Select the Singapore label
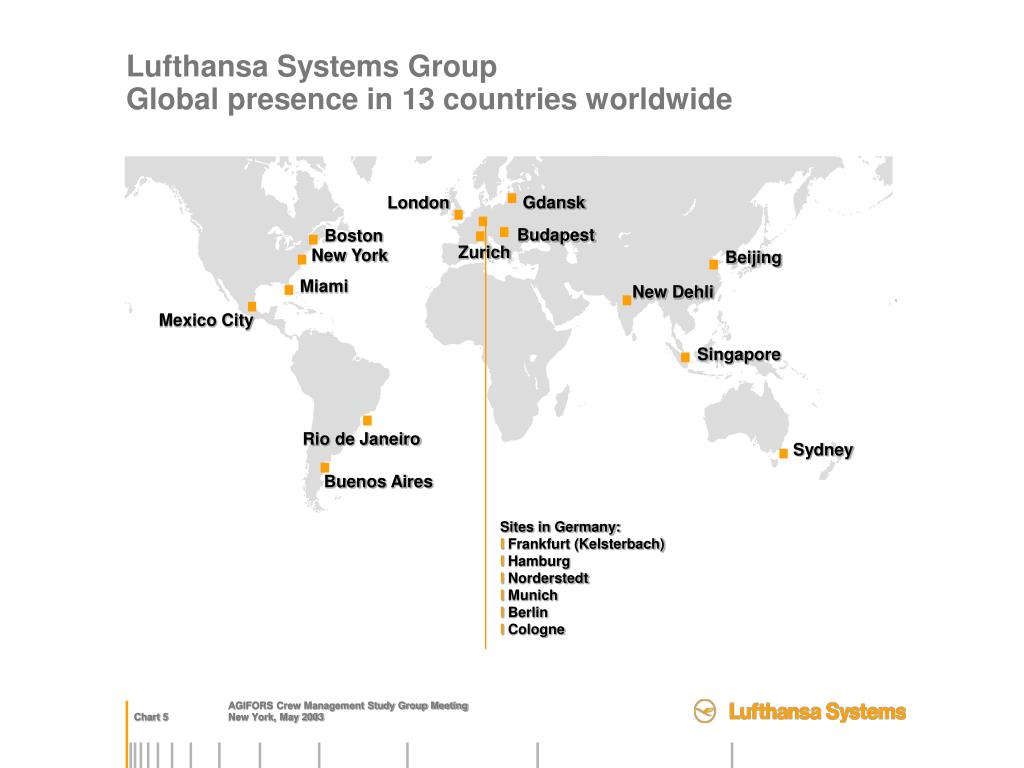 pos(739,355)
